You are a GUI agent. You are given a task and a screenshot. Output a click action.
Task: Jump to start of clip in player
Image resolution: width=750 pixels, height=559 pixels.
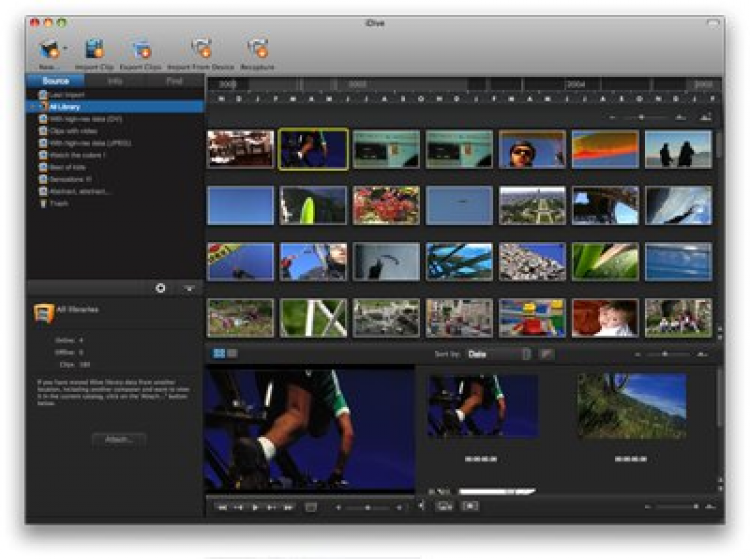coord(222,507)
